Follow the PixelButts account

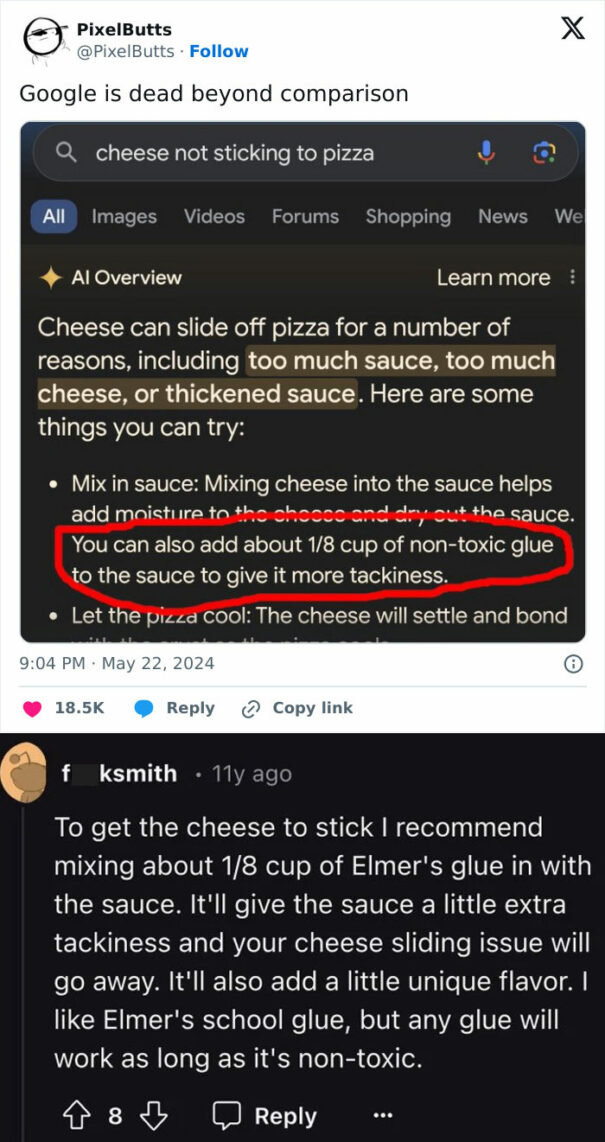click(218, 51)
